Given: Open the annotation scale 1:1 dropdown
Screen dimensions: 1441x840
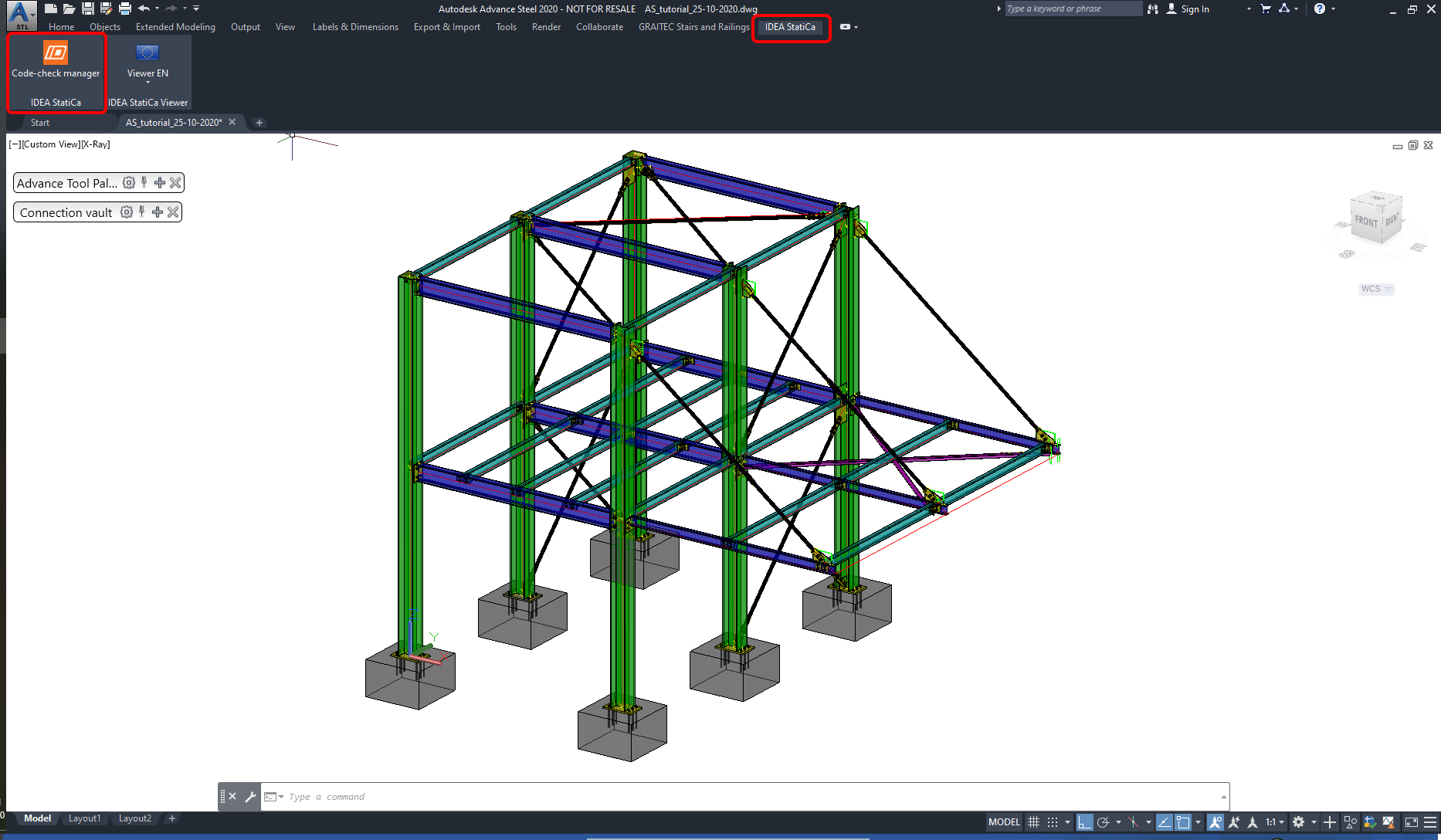Looking at the screenshot, I should tap(1278, 821).
